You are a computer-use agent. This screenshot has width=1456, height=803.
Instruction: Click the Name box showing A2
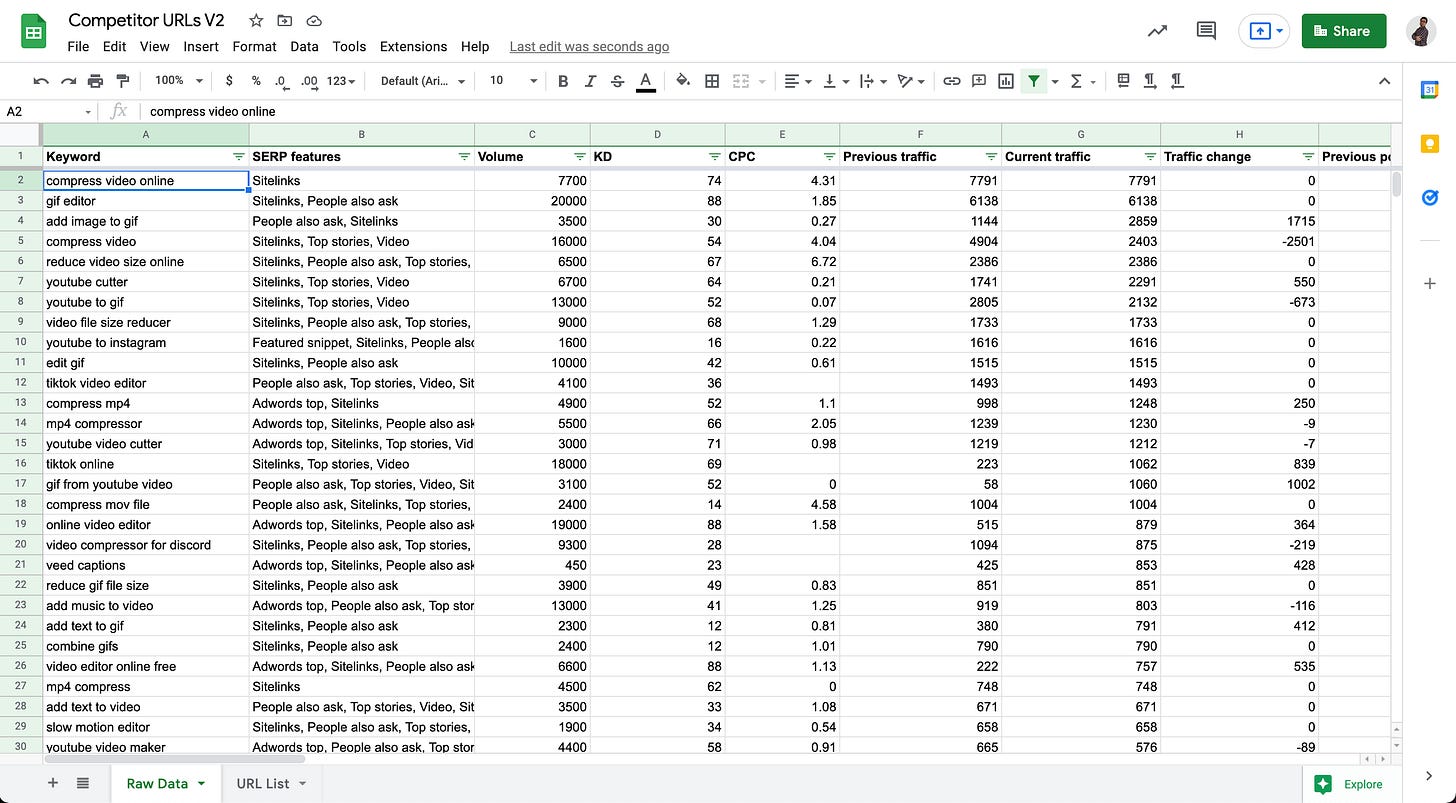48,111
